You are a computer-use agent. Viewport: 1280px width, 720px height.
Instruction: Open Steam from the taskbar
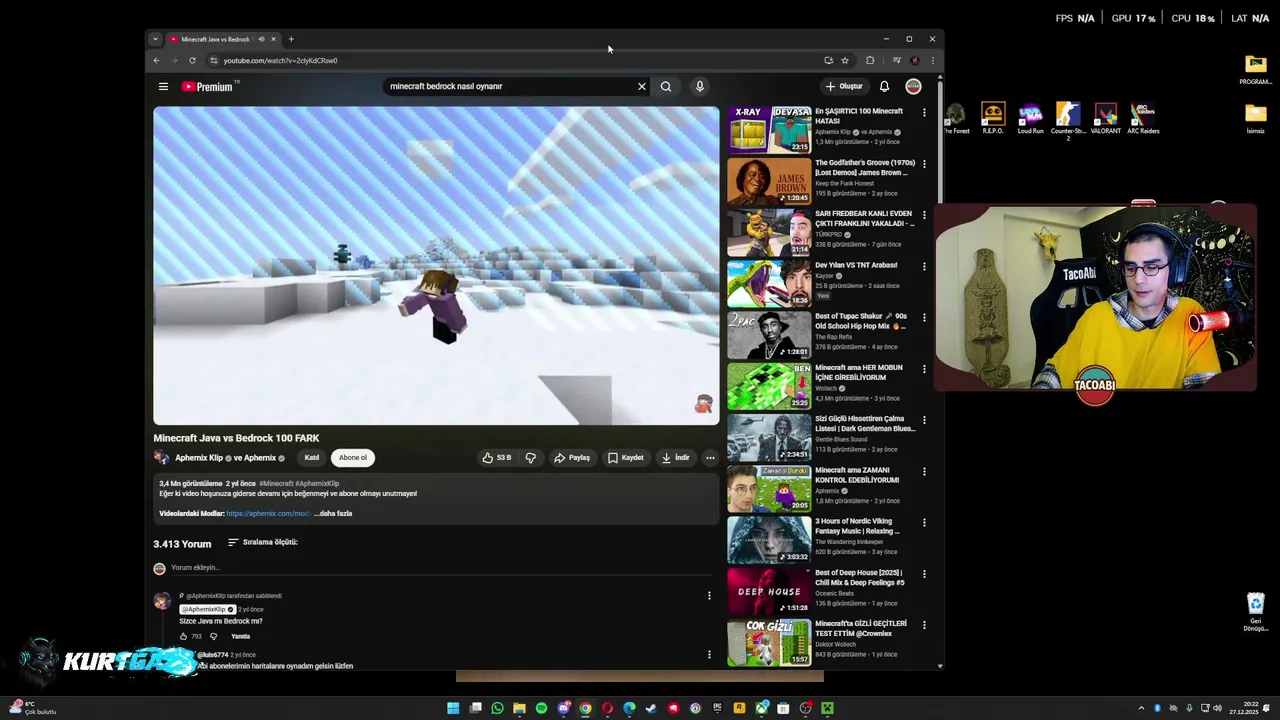click(x=651, y=708)
